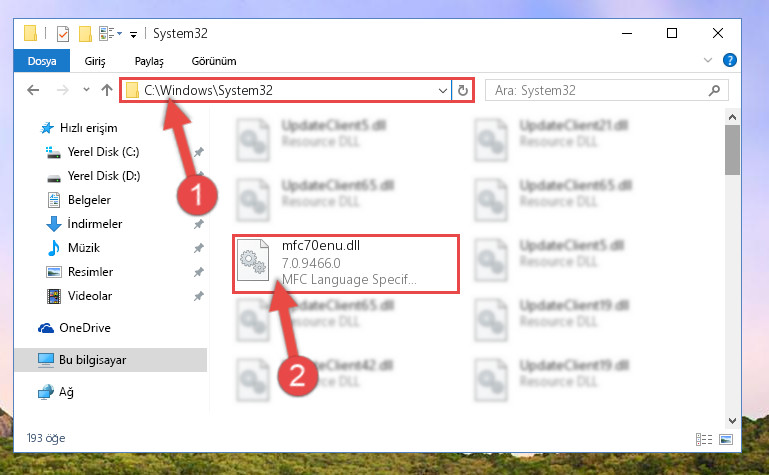769x475 pixels.
Task: Expand the ribbon with the chevron
Action: pyautogui.click(x=708, y=60)
